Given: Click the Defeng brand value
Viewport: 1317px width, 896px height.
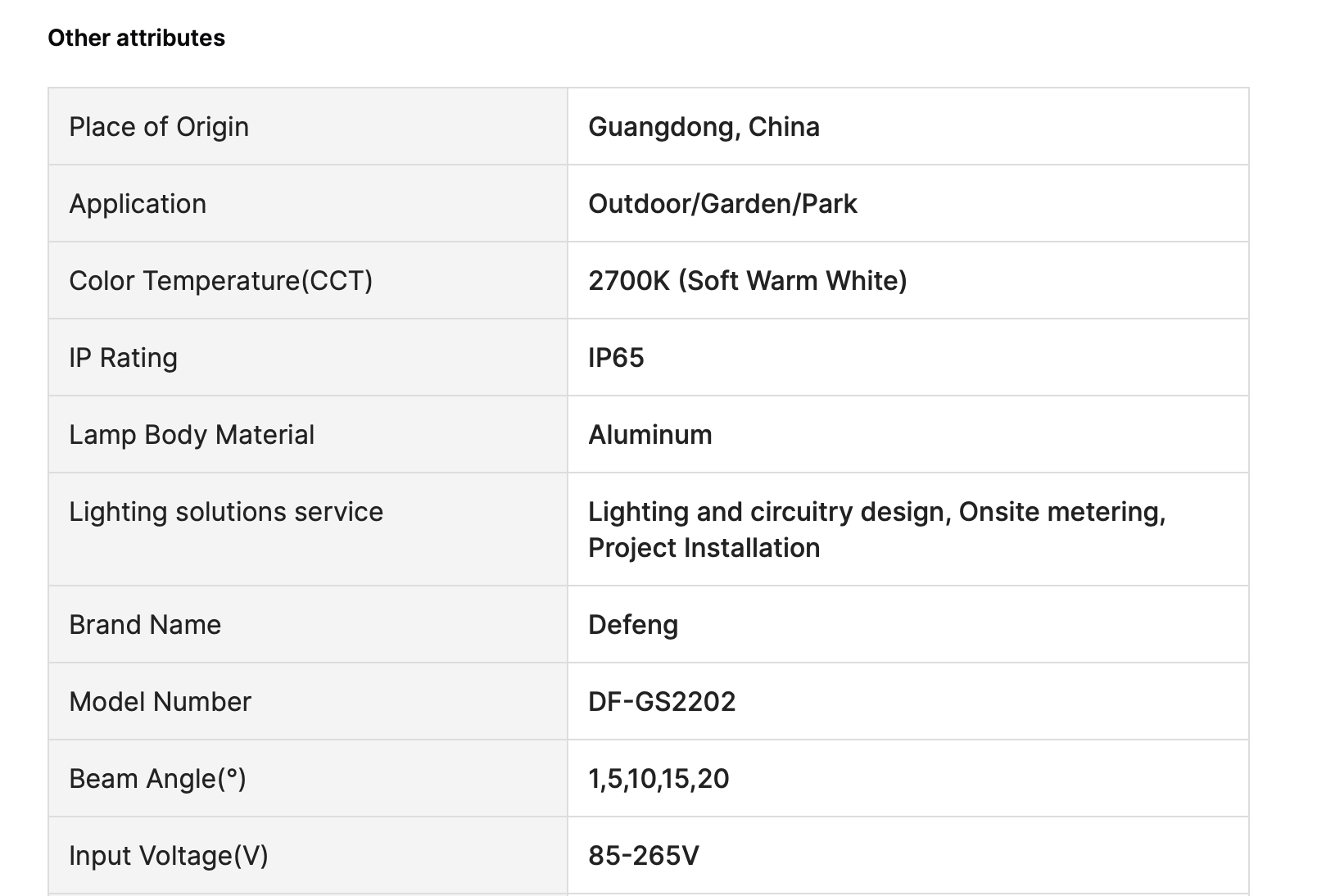Looking at the screenshot, I should (x=633, y=624).
